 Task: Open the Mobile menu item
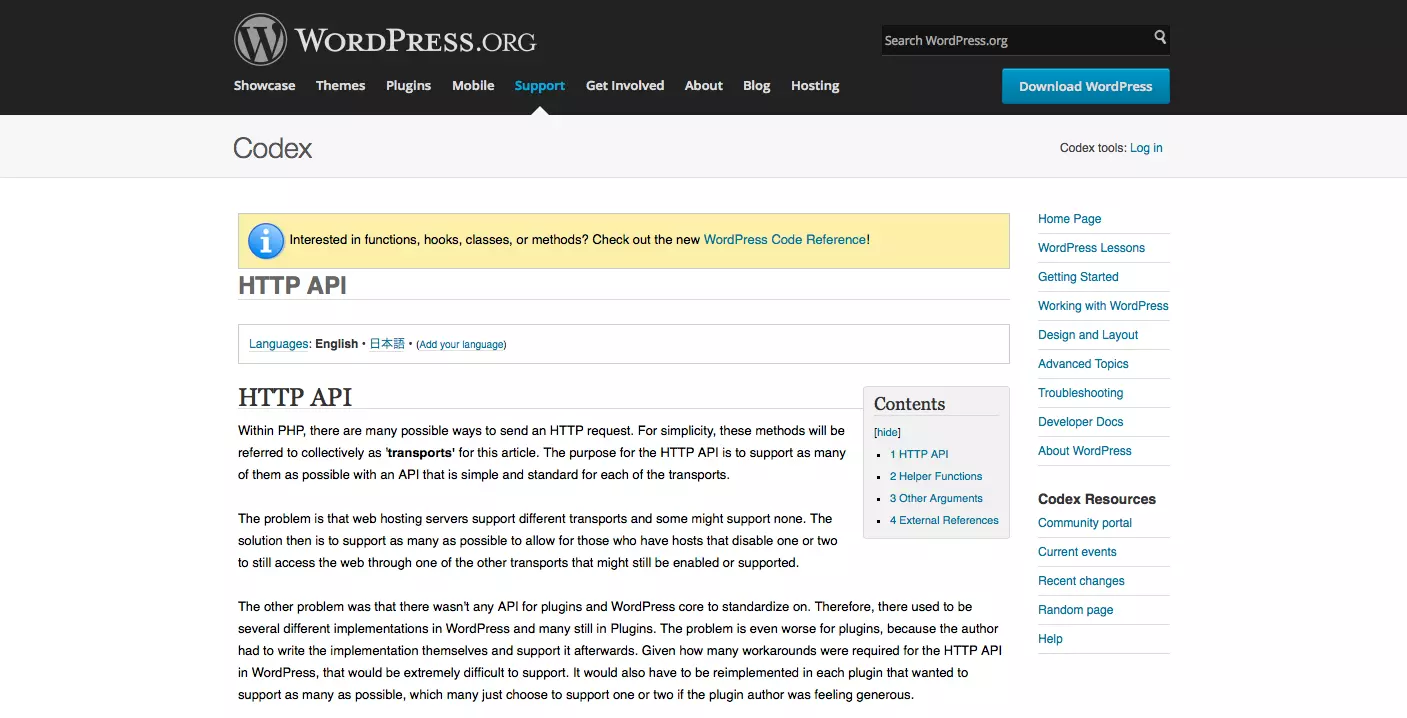point(473,86)
